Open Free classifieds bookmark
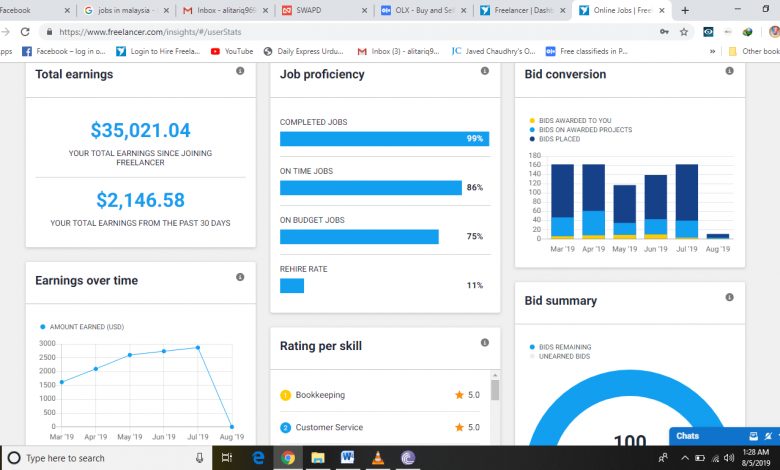This screenshot has width=780, height=470. (587, 51)
